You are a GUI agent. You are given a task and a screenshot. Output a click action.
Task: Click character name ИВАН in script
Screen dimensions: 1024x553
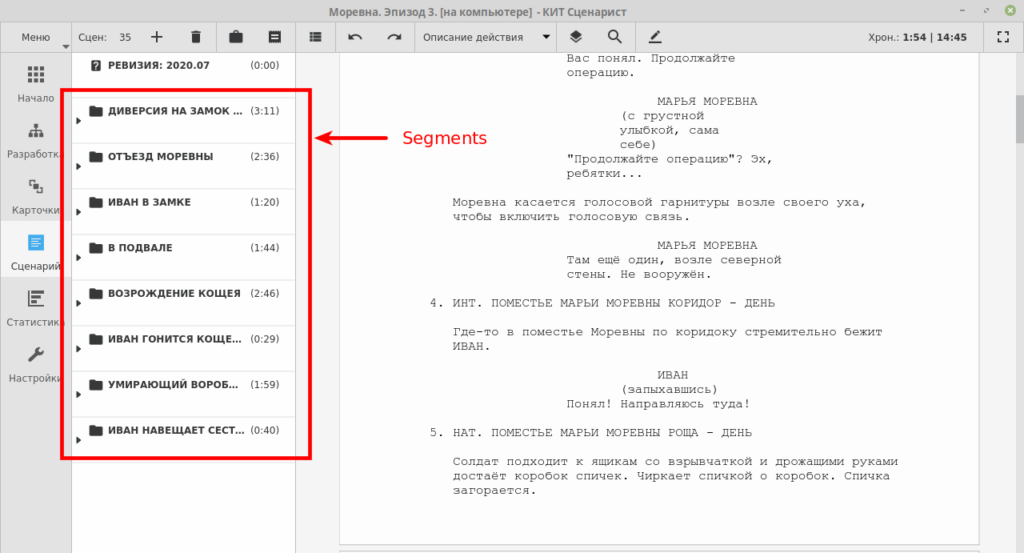pyautogui.click(x=673, y=375)
